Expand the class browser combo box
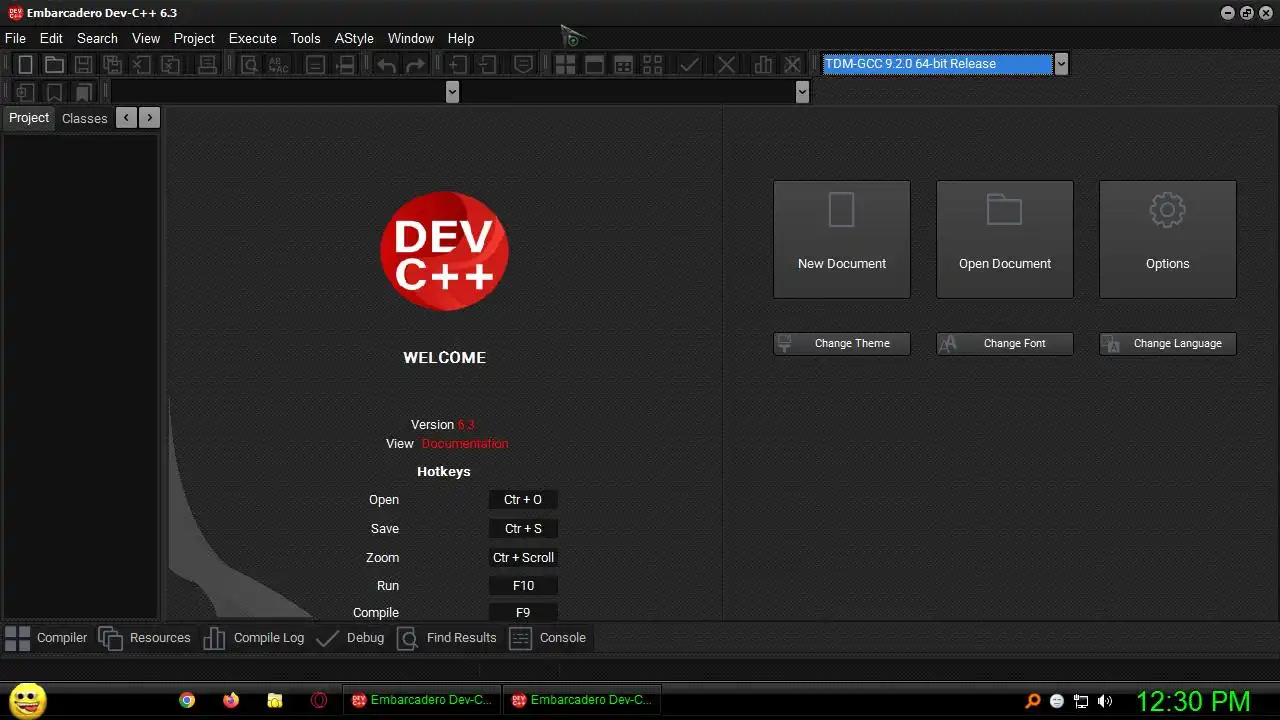 click(452, 92)
